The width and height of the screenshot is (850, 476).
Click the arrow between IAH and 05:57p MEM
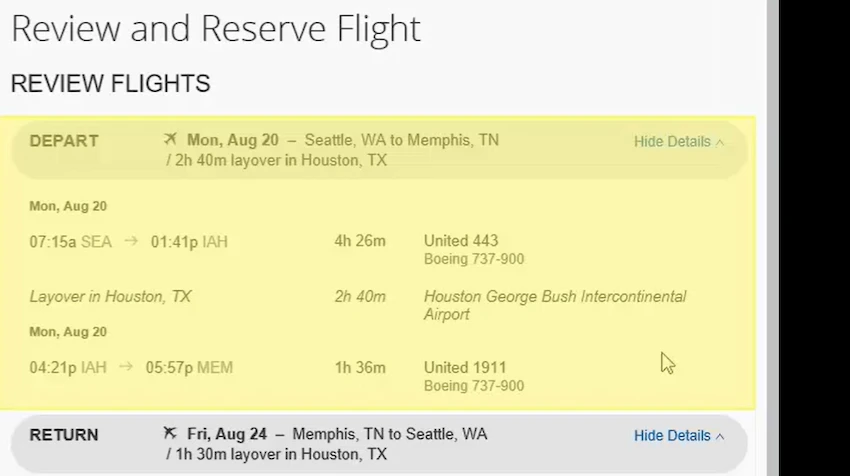(x=126, y=367)
